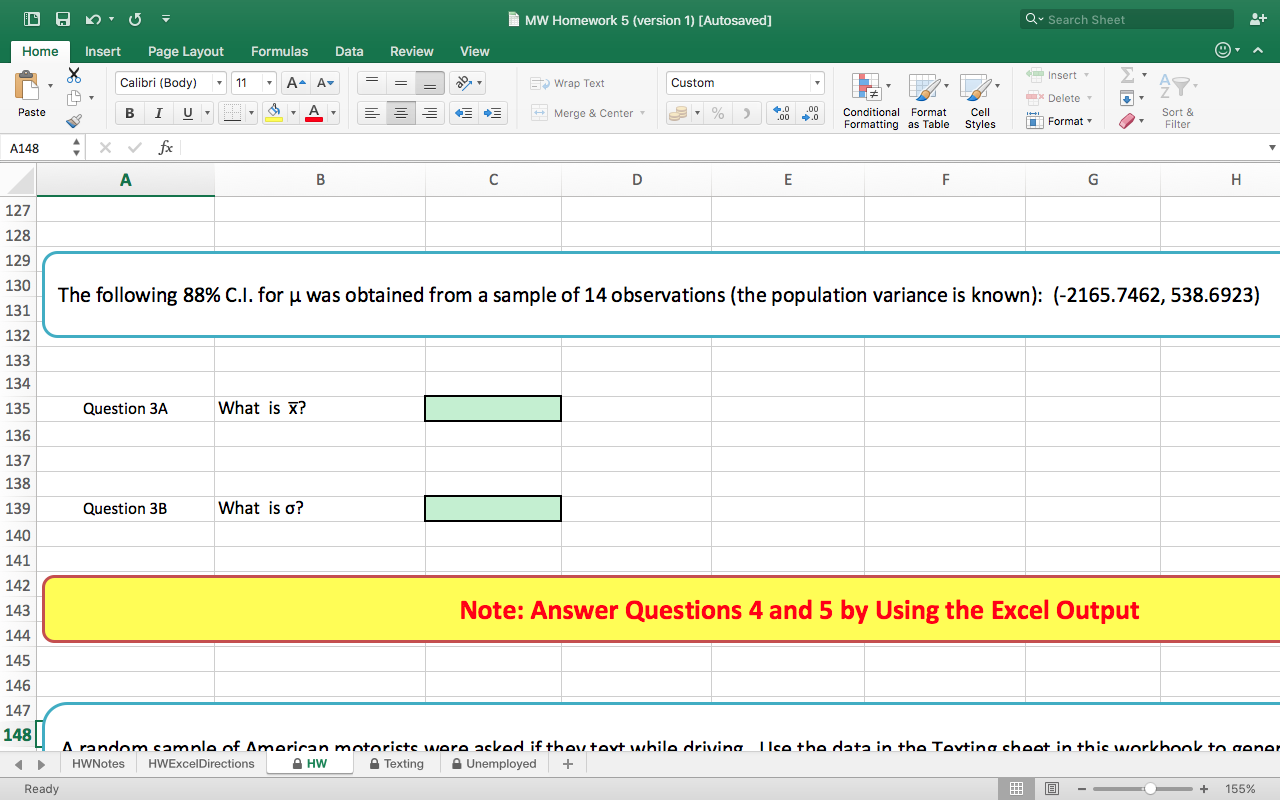Open the Texting sheet tab
Image resolution: width=1280 pixels, height=800 pixels.
click(x=398, y=763)
